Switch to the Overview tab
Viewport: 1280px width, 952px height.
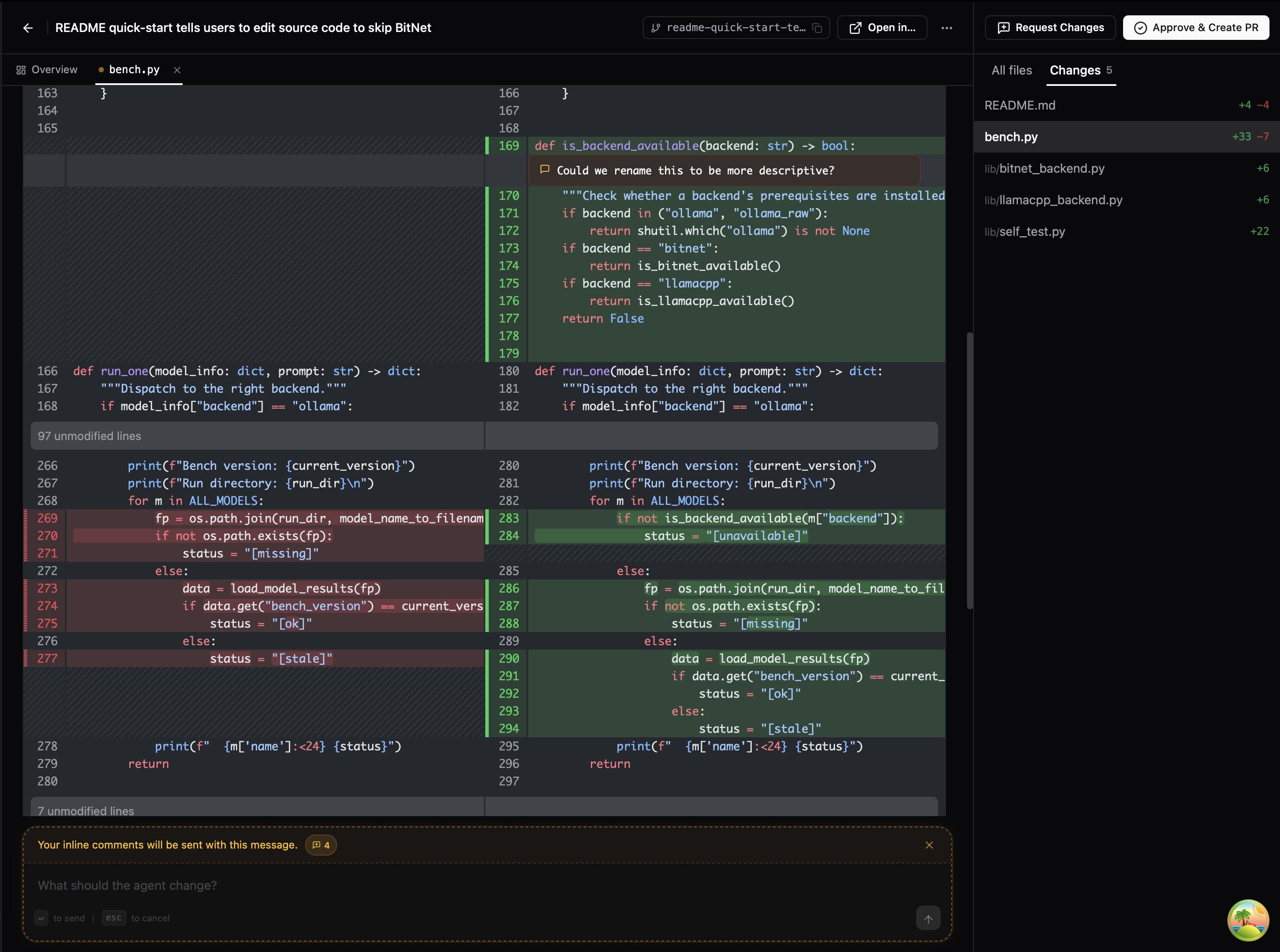click(54, 69)
